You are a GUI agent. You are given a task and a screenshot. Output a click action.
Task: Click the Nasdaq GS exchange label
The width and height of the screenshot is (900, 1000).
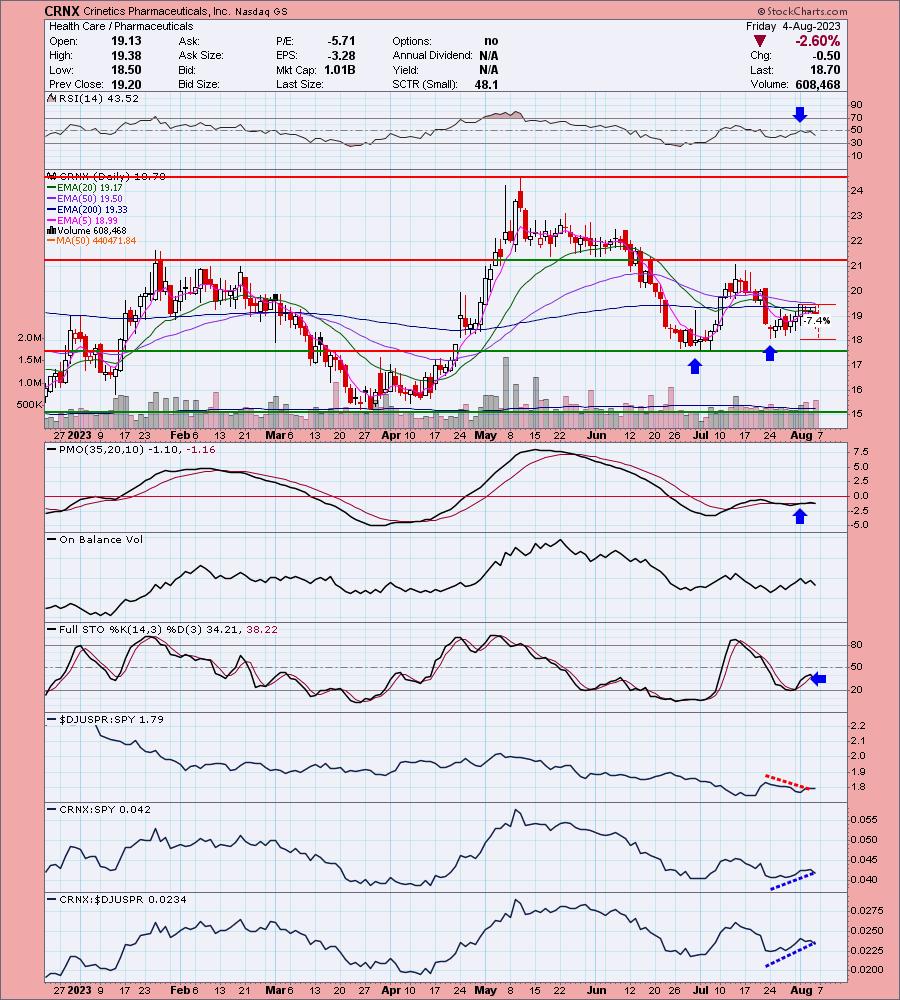tap(261, 11)
